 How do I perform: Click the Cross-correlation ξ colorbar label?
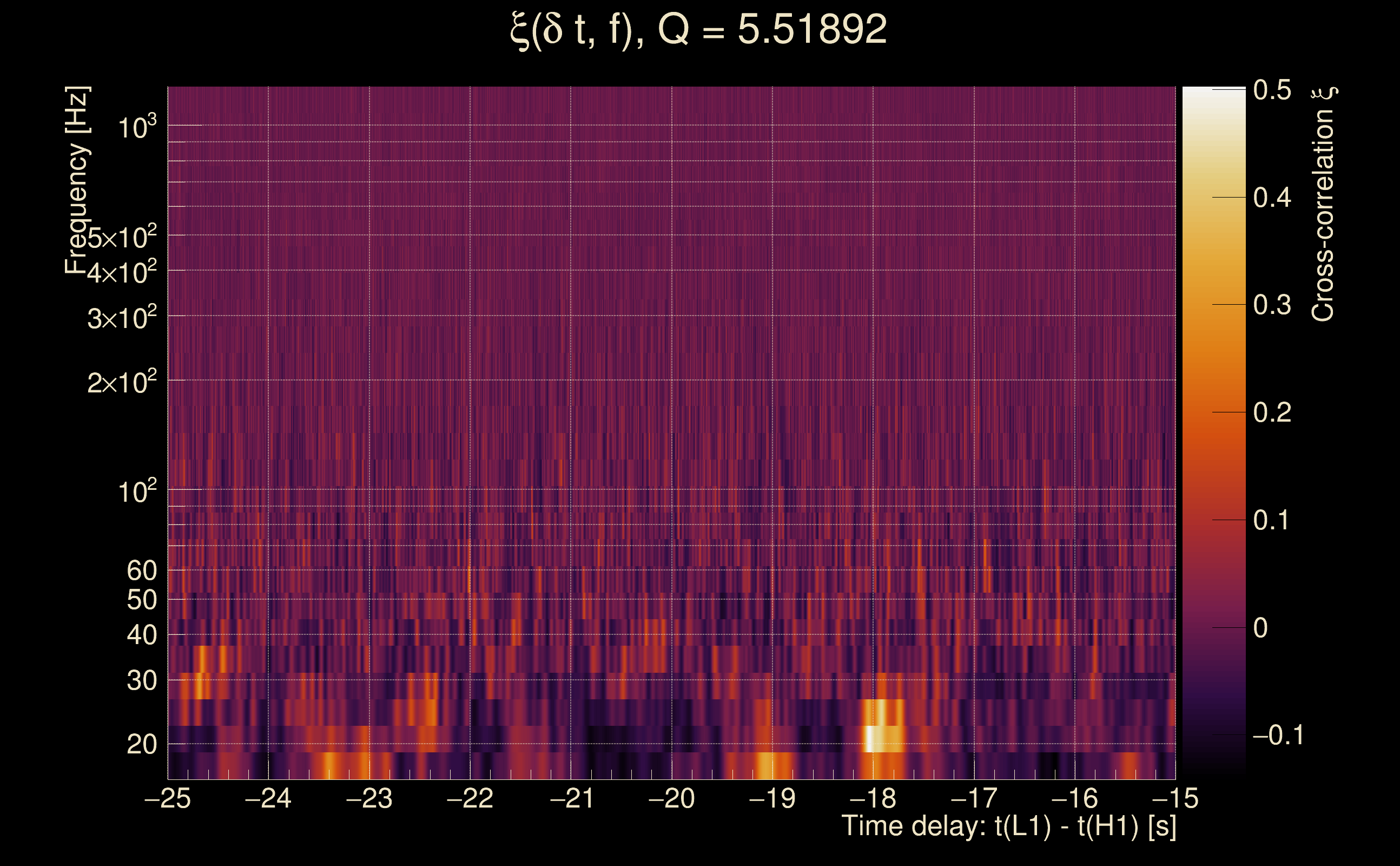tap(1323, 205)
